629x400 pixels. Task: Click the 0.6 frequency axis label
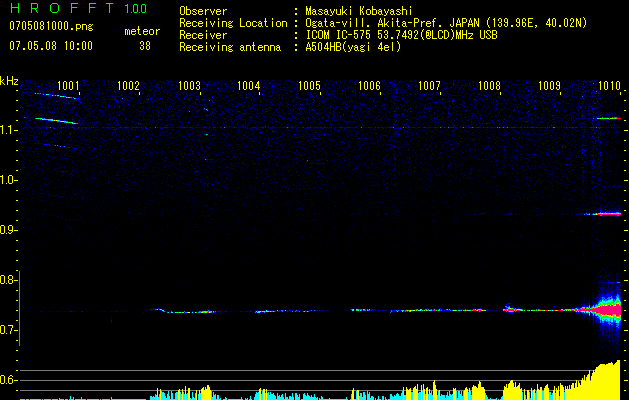8,380
